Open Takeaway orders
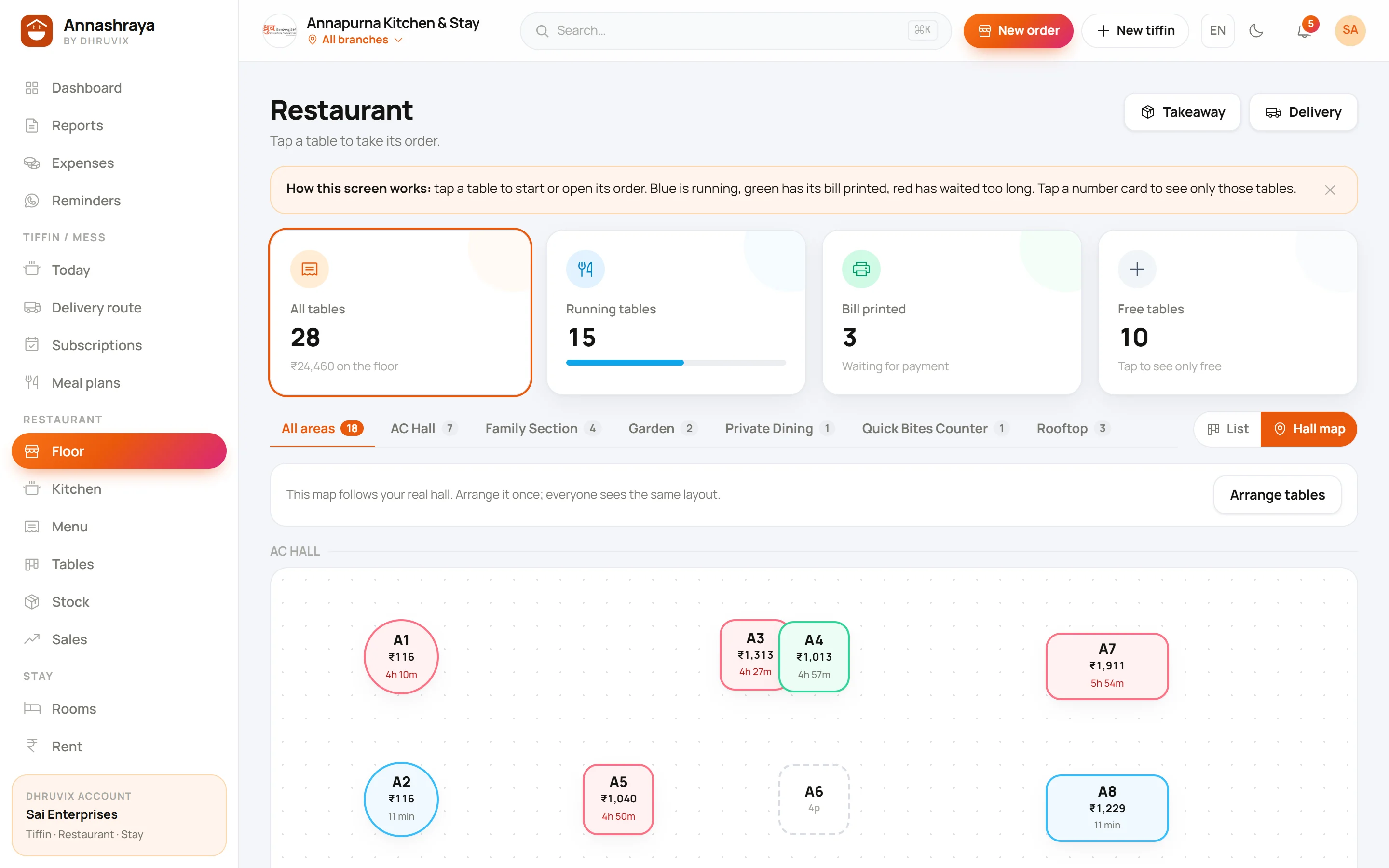The width and height of the screenshot is (1389, 868). tap(1183, 112)
